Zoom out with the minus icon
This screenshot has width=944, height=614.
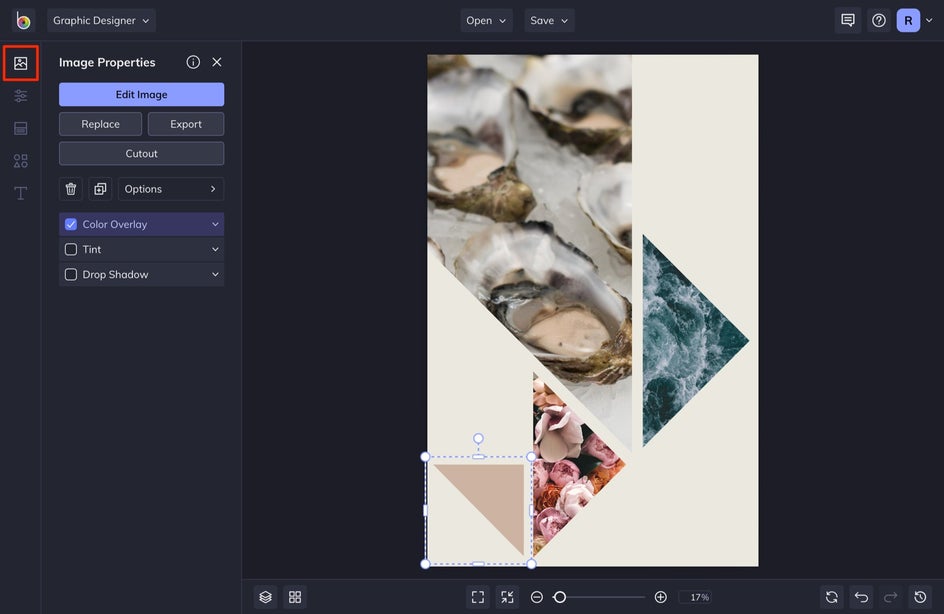coord(537,597)
